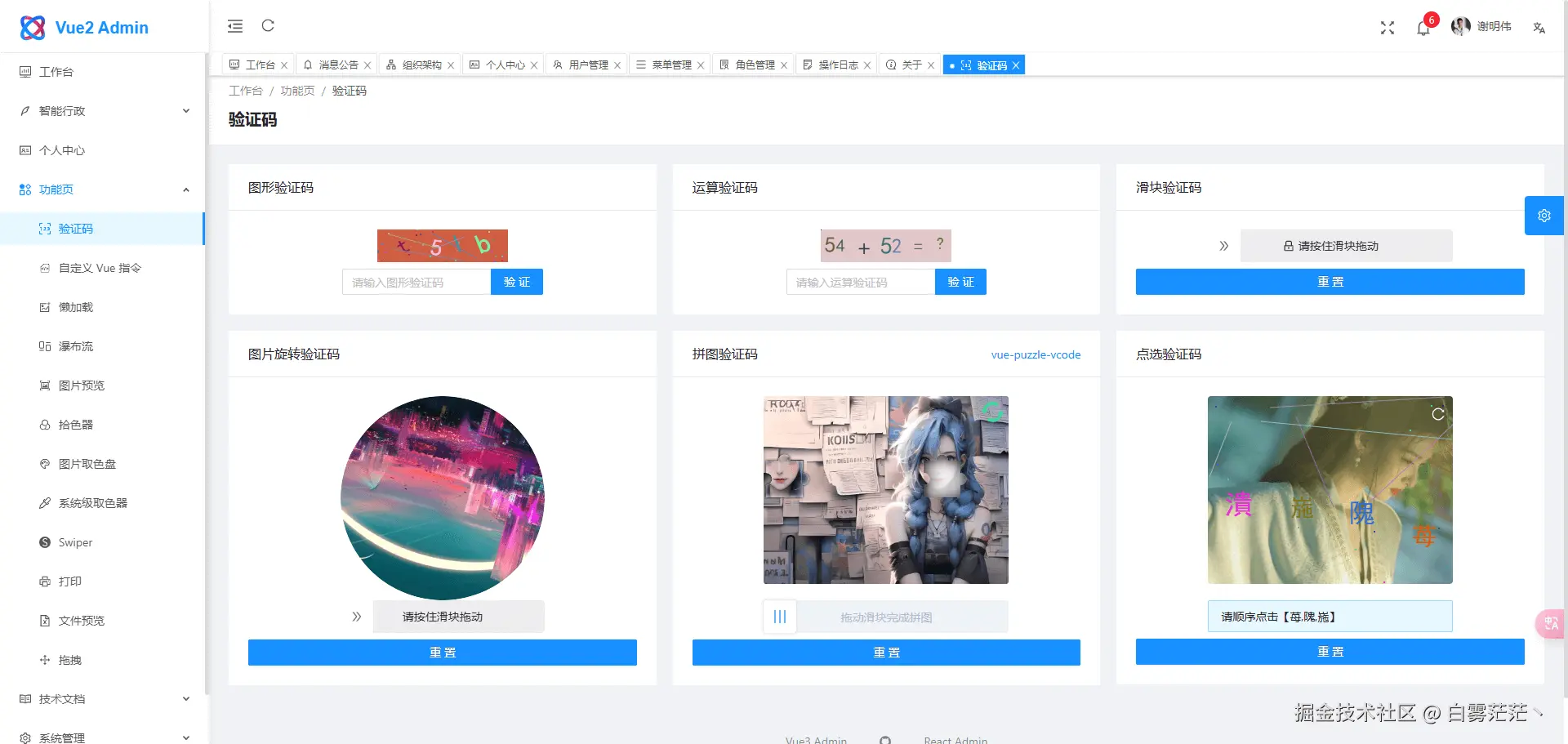
Task: Refresh the click-select captcha image
Action: point(1438,414)
